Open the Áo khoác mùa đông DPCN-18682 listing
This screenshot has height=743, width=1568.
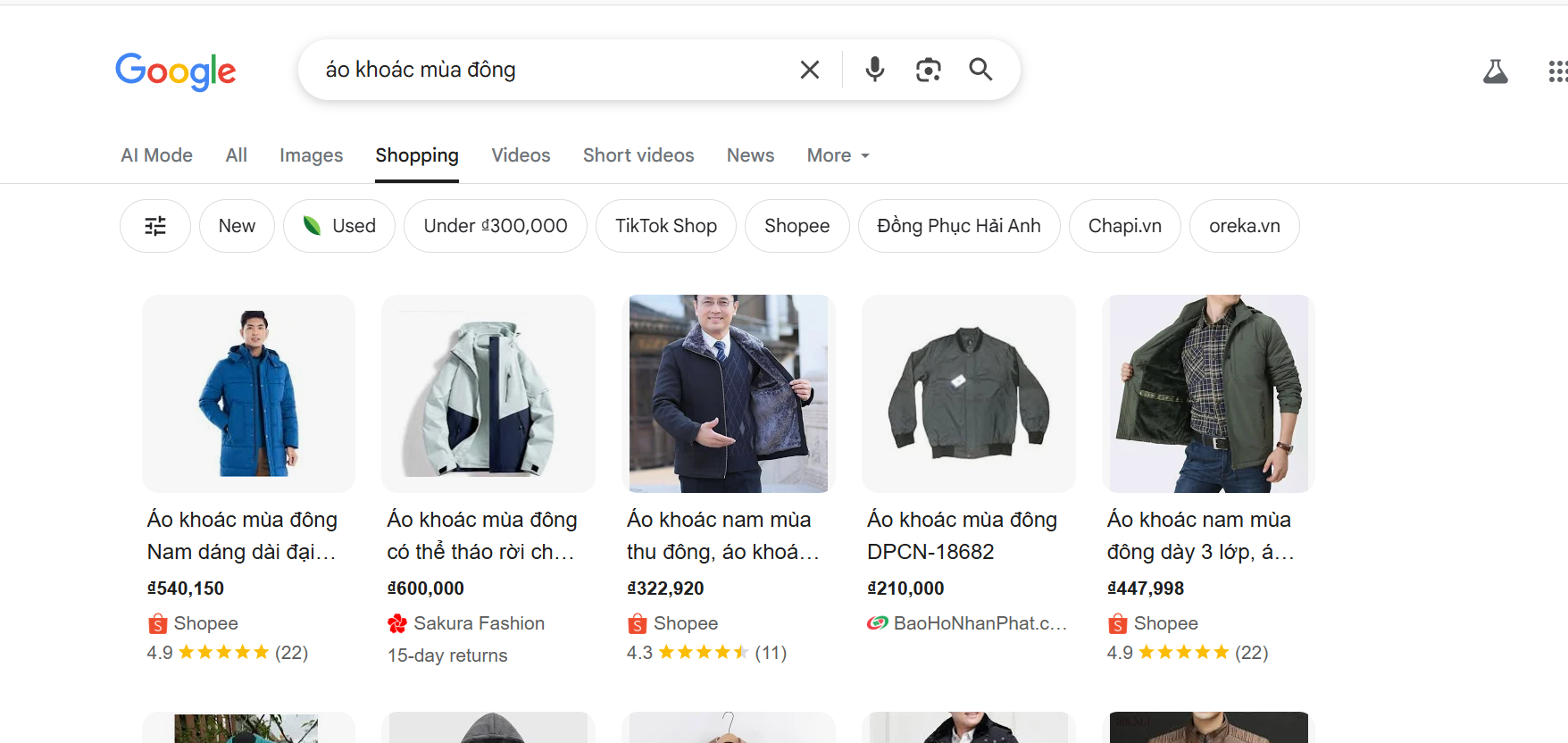(x=962, y=535)
